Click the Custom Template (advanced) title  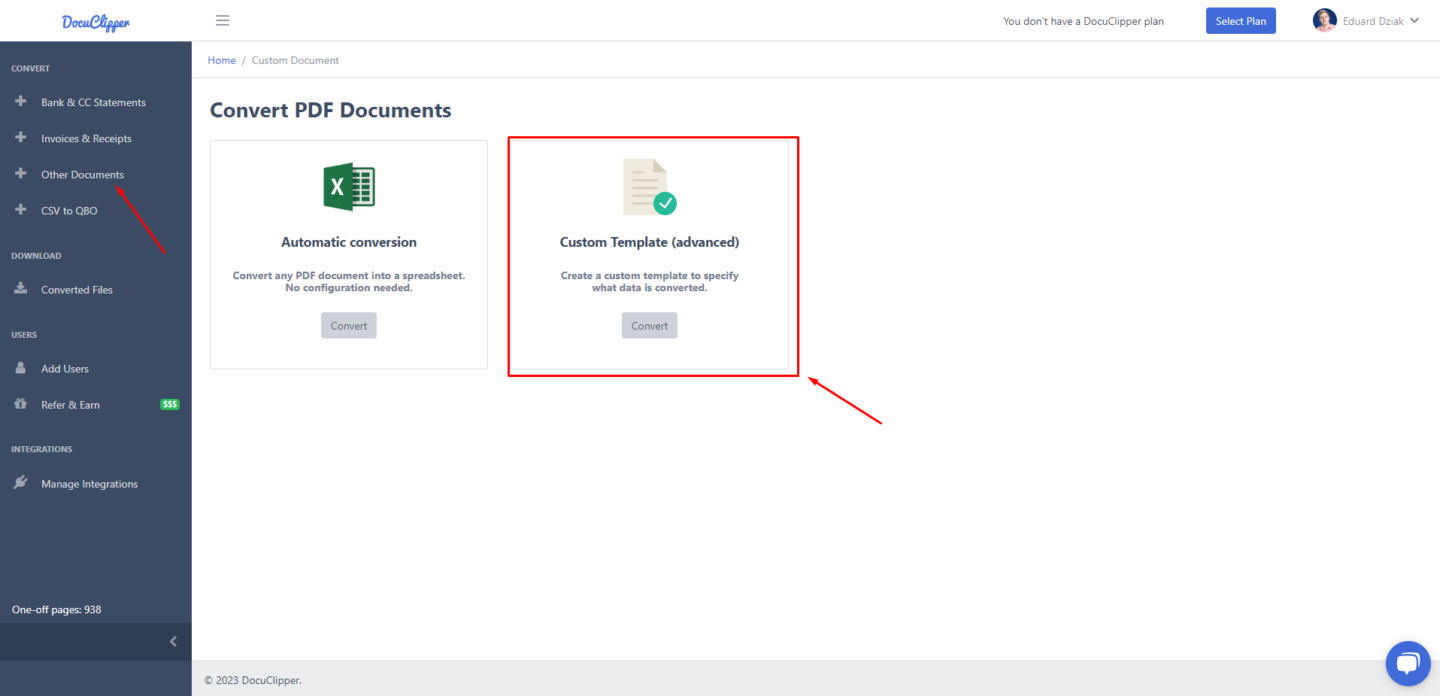(x=649, y=242)
